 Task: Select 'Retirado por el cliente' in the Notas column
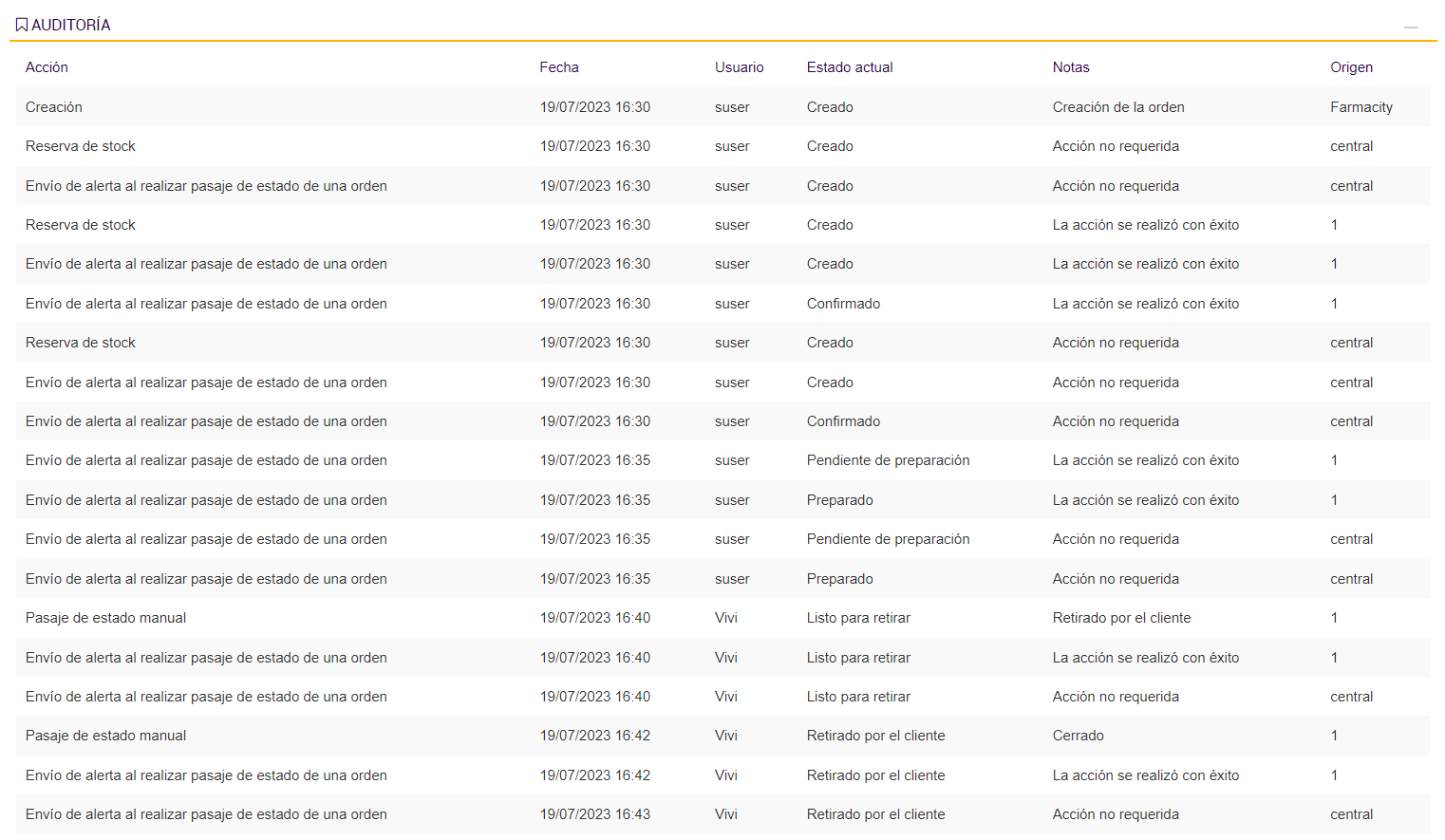[1121, 618]
